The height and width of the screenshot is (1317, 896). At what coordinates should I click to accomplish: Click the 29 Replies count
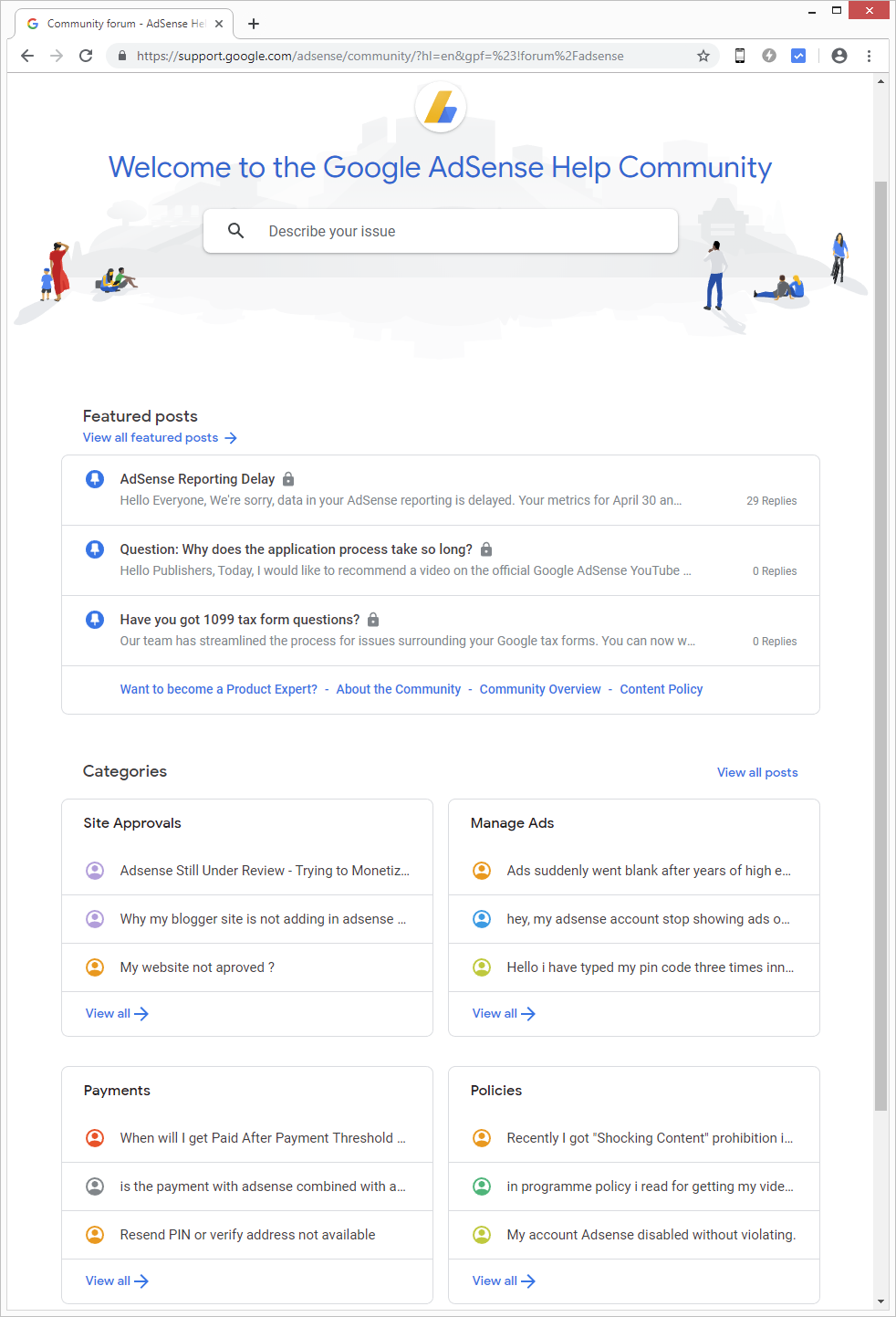(x=772, y=501)
